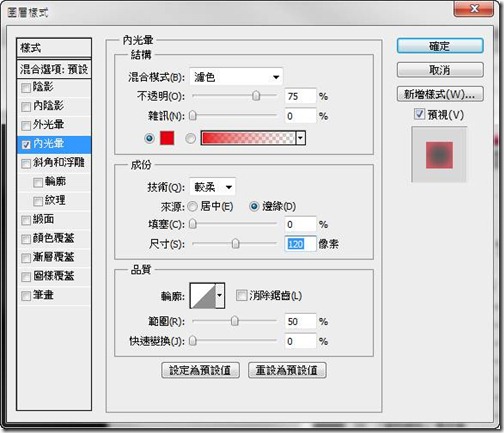
Task: Click 新增樣式(W)... new style button
Action: (440, 94)
